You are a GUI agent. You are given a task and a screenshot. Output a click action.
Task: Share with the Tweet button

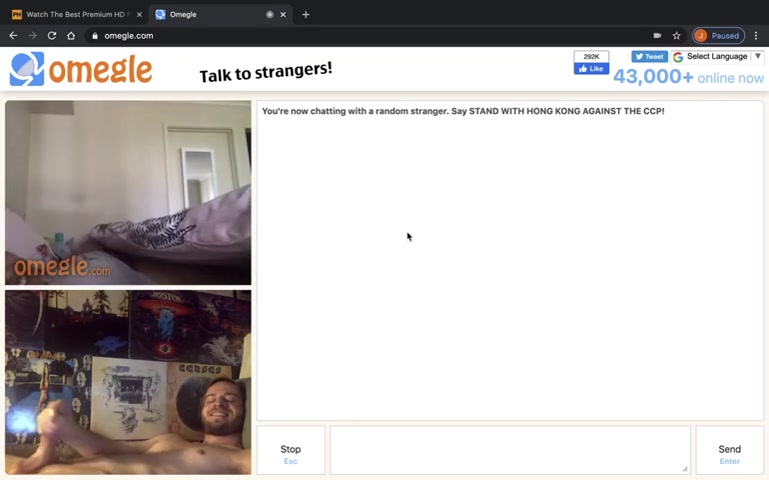649,57
